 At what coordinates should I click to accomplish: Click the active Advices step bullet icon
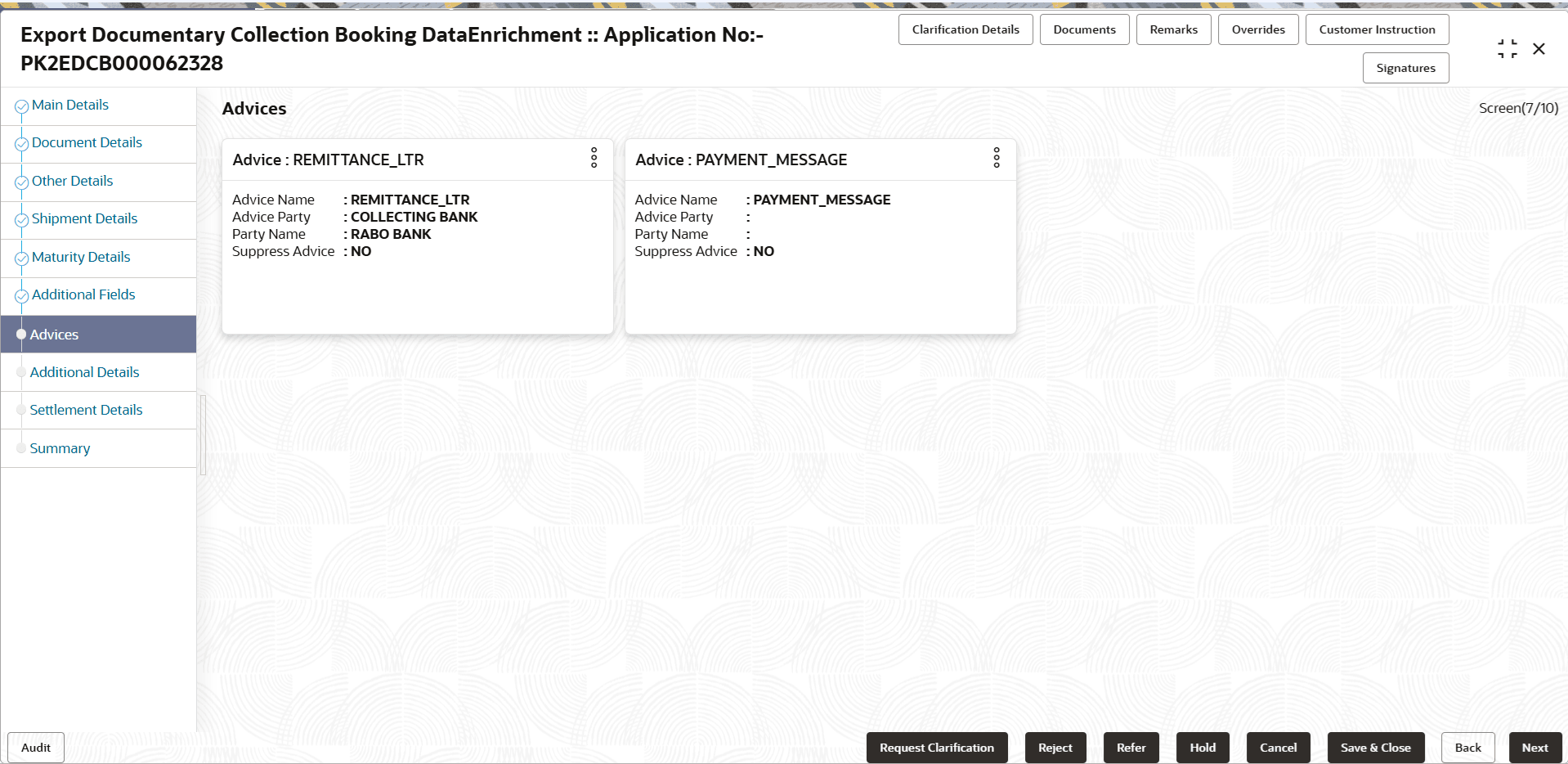[21, 335]
